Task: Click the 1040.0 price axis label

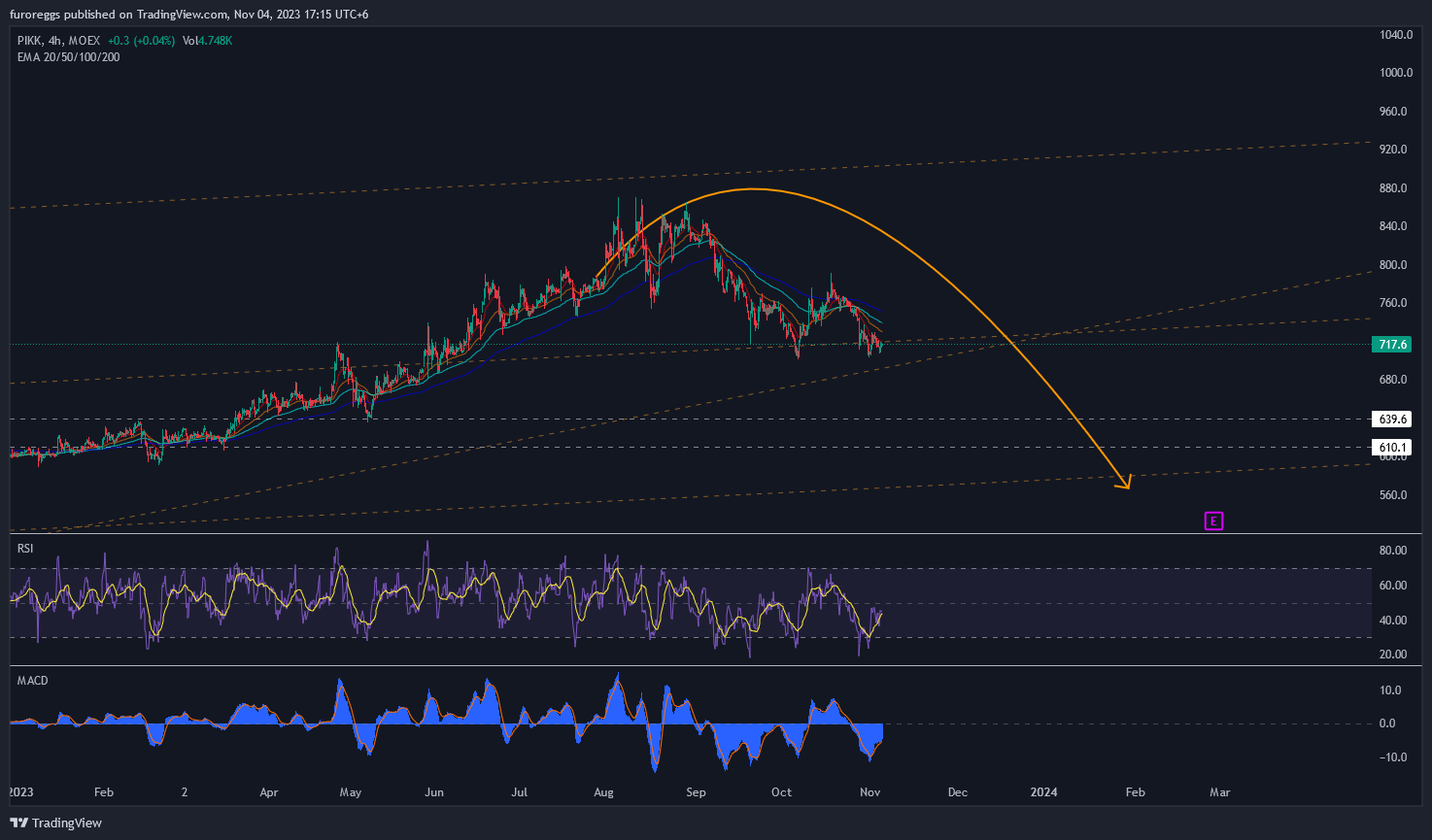Action: (1396, 35)
